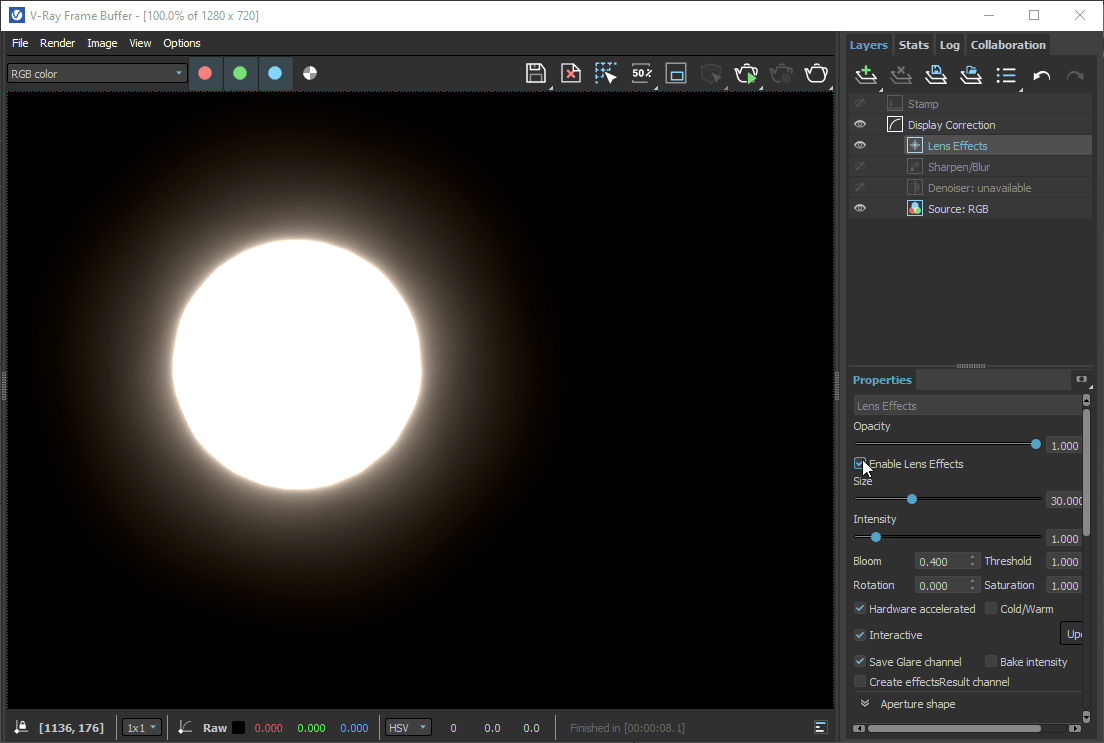Save the layer tree preset
Image resolution: width=1104 pixels, height=743 pixels.
[936, 75]
